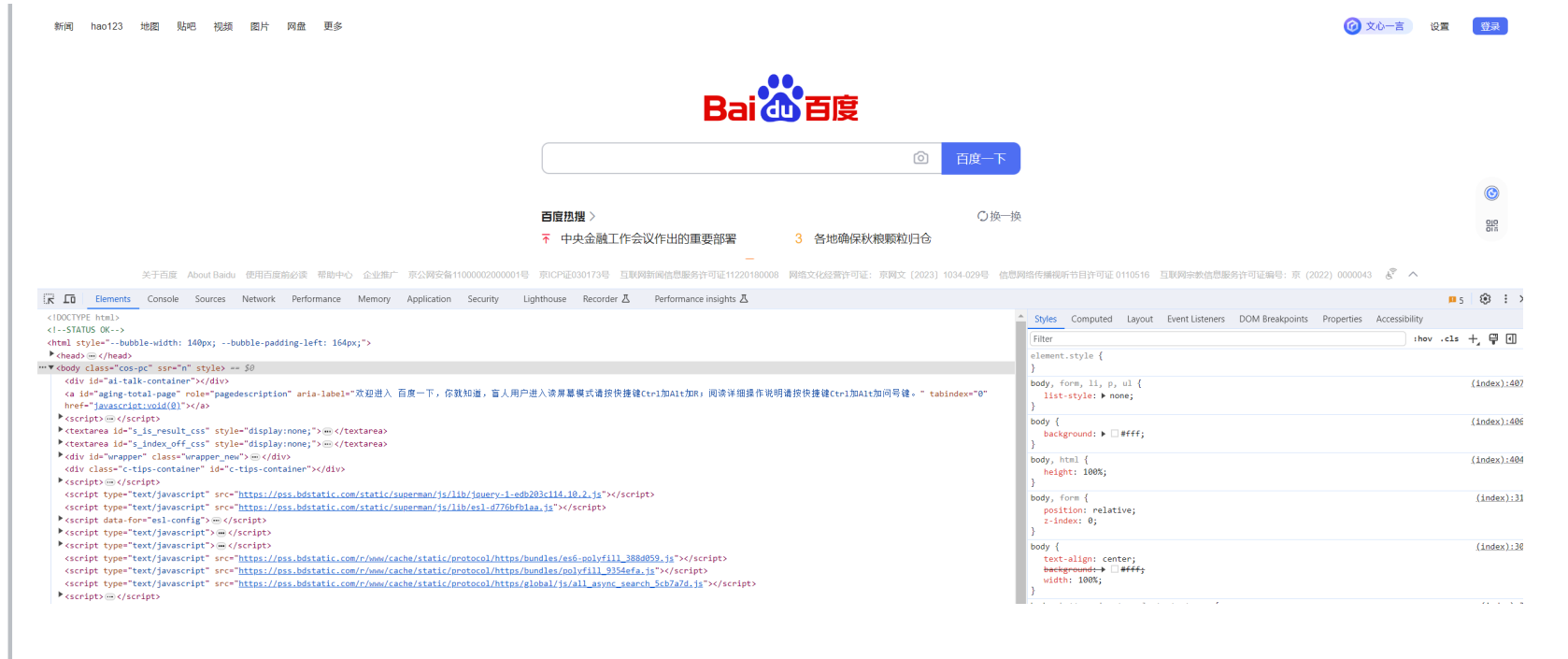The width and height of the screenshot is (1568, 659).
Task: Open the Network tab
Action: (259, 299)
